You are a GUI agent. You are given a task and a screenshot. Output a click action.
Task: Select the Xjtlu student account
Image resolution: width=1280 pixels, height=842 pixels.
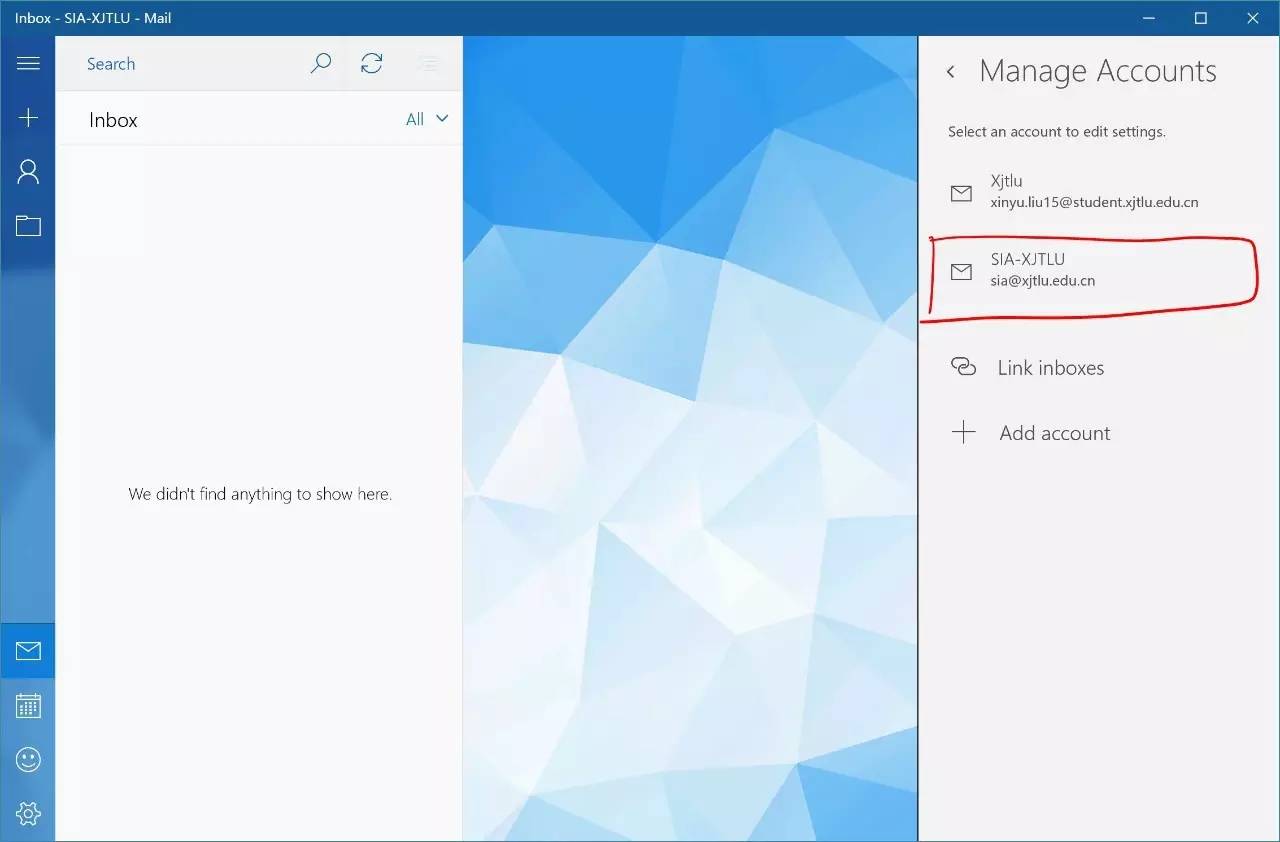point(1098,192)
